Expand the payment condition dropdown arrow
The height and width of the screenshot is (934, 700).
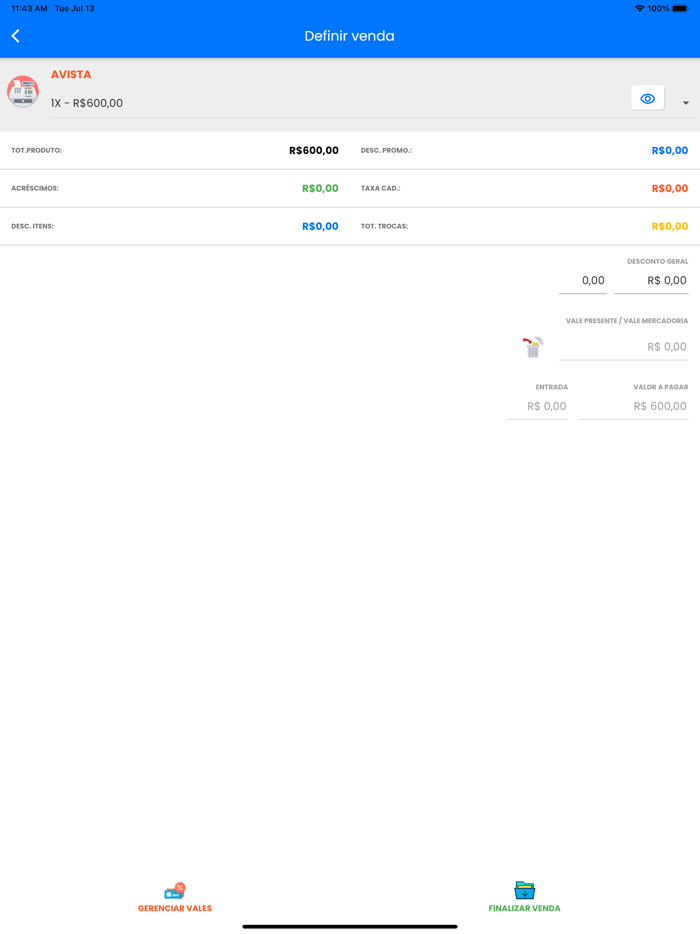pos(686,103)
